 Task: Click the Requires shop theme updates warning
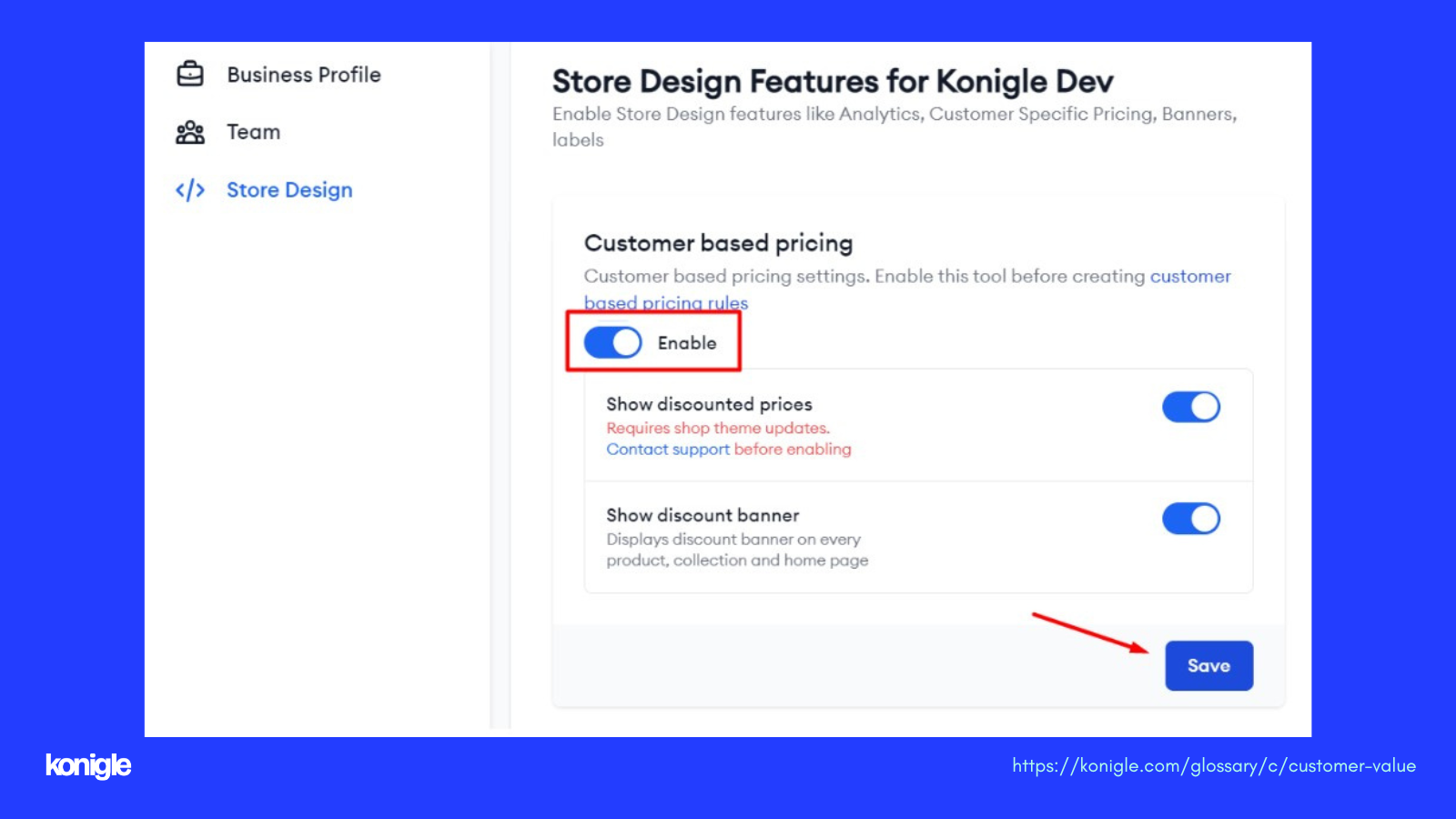pos(718,428)
